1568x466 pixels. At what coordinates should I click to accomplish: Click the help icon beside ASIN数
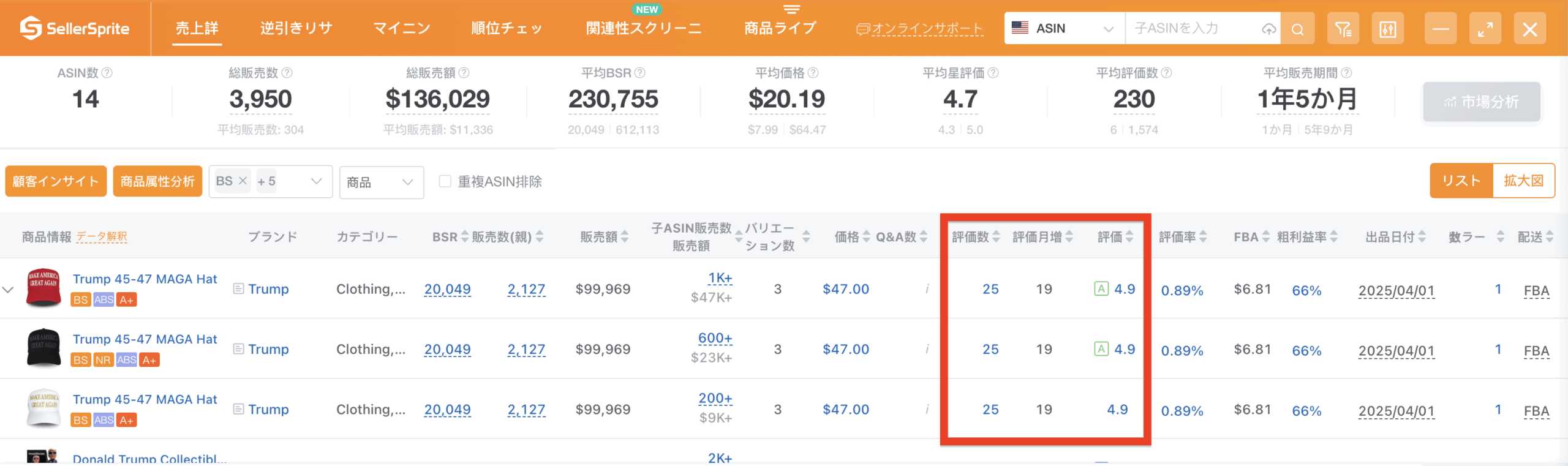[x=107, y=73]
